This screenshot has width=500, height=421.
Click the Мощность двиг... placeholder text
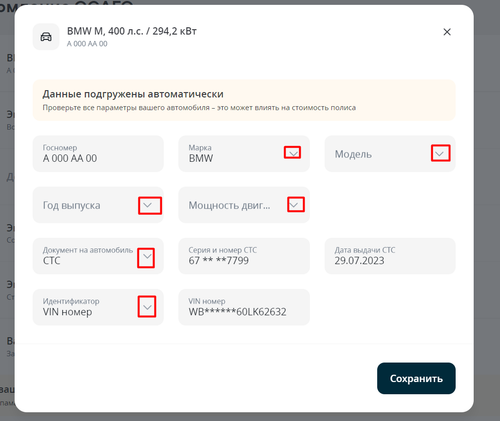230,206
